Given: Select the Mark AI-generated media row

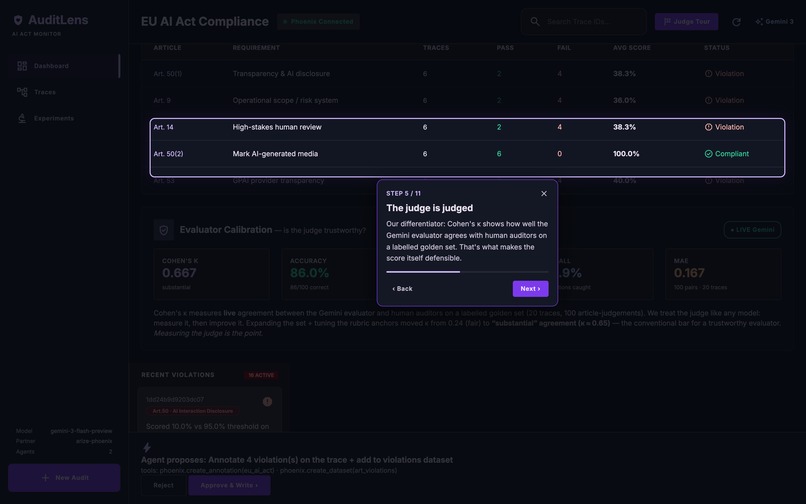Looking at the screenshot, I should tap(467, 154).
